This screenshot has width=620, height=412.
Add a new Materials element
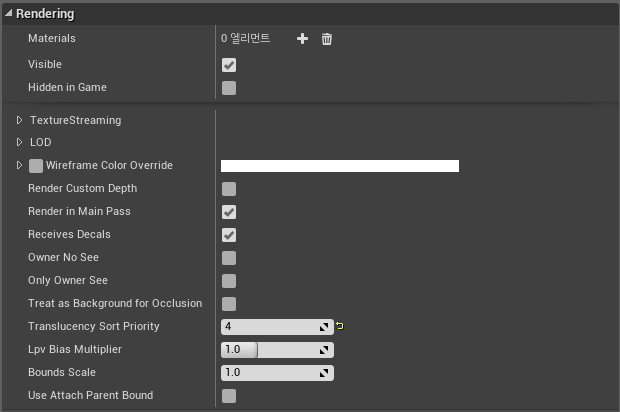point(302,39)
